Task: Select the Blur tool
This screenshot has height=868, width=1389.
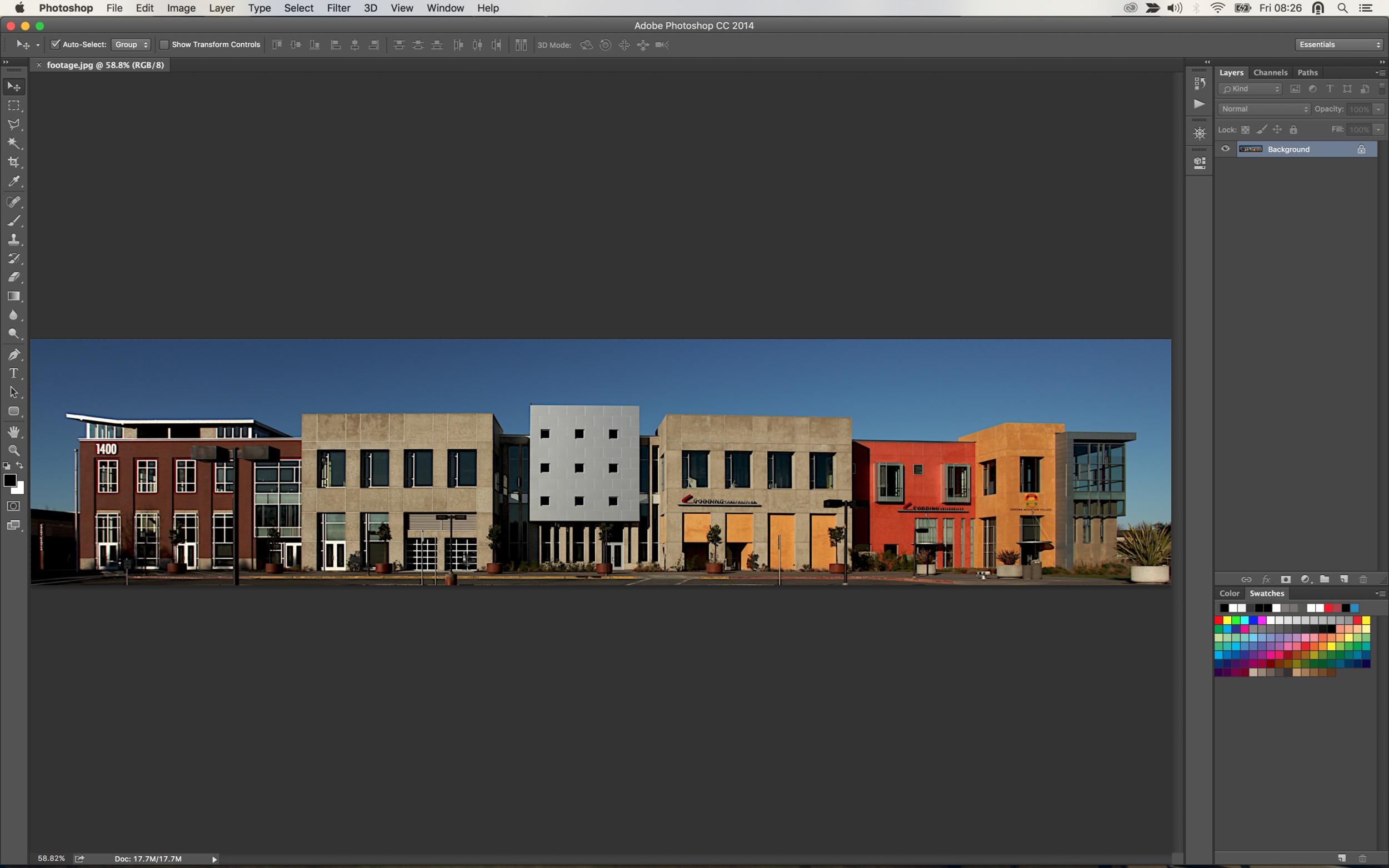Action: [x=14, y=315]
